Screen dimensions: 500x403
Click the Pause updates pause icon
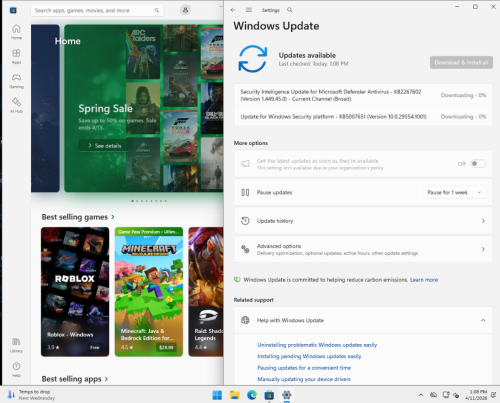(245, 192)
